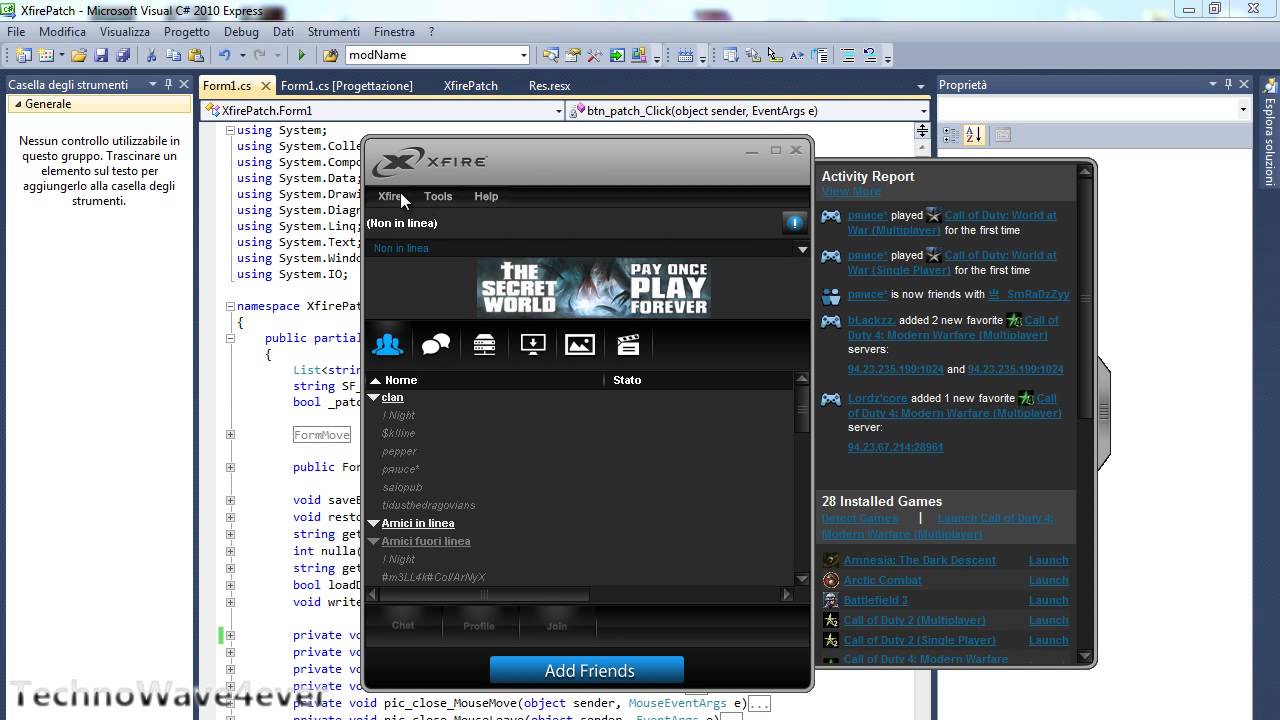Viewport: 1280px width, 720px height.
Task: Pin the Casella degli strumenti panel
Action: point(168,85)
